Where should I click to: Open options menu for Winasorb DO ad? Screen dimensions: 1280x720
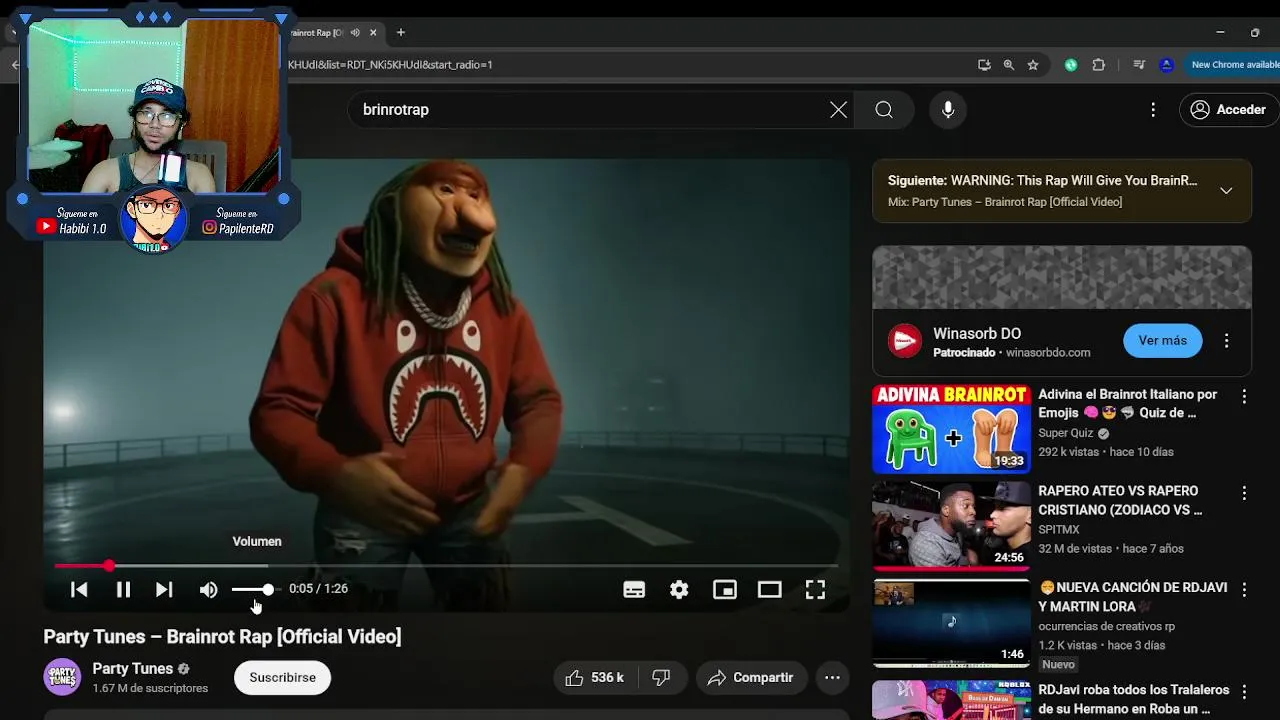point(1226,341)
